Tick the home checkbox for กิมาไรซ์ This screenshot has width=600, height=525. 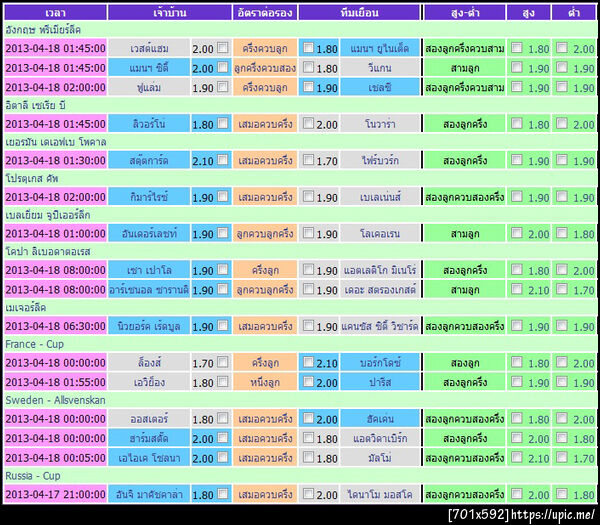tap(222, 196)
